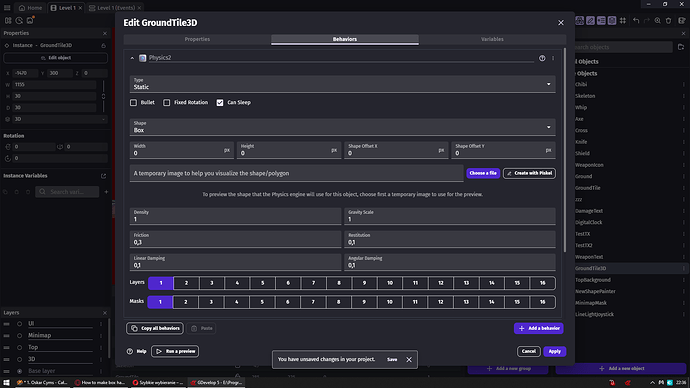Open Physics2 behavior three-dot menu

(x=553, y=58)
